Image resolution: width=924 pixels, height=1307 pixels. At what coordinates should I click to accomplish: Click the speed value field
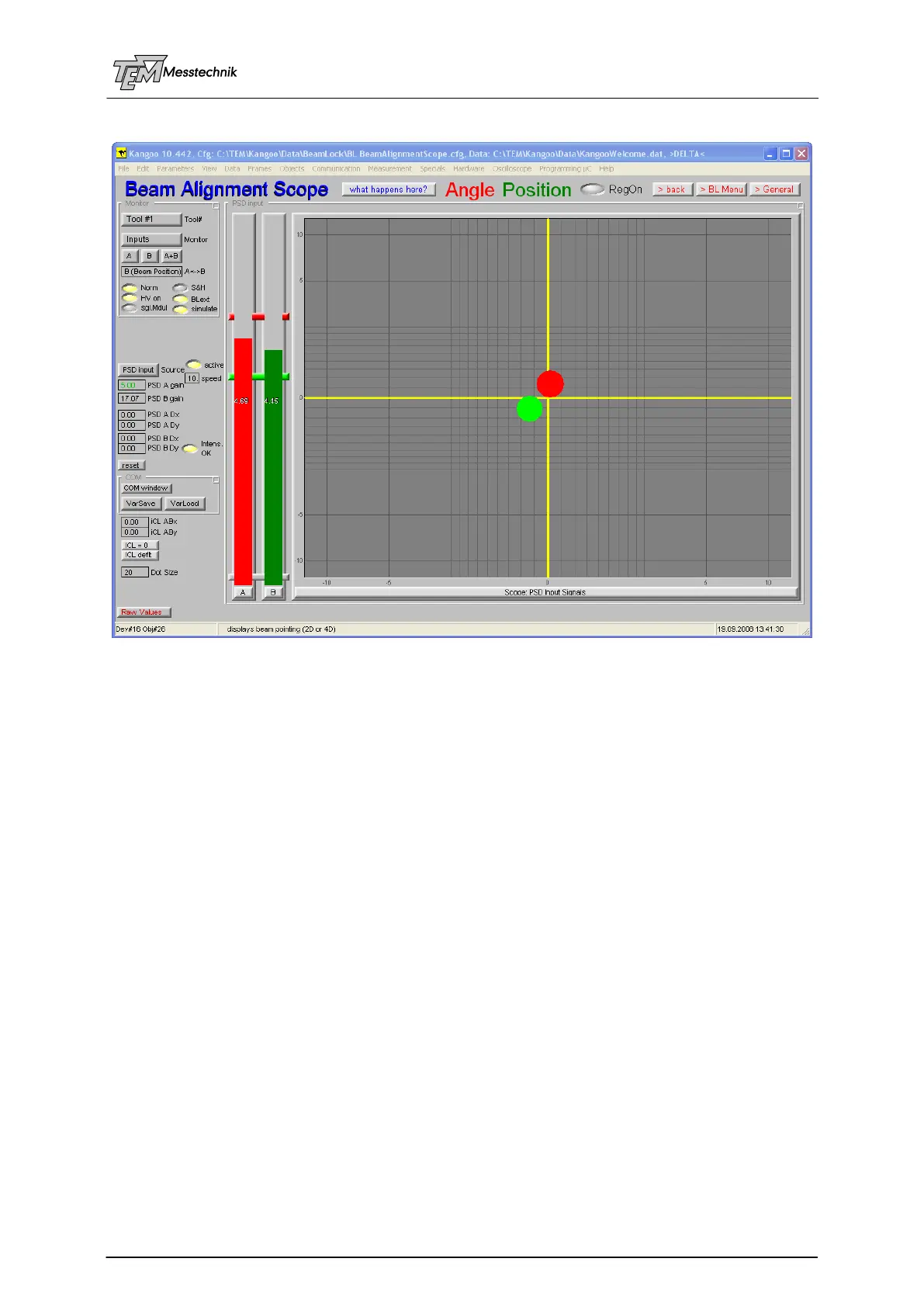[x=192, y=378]
